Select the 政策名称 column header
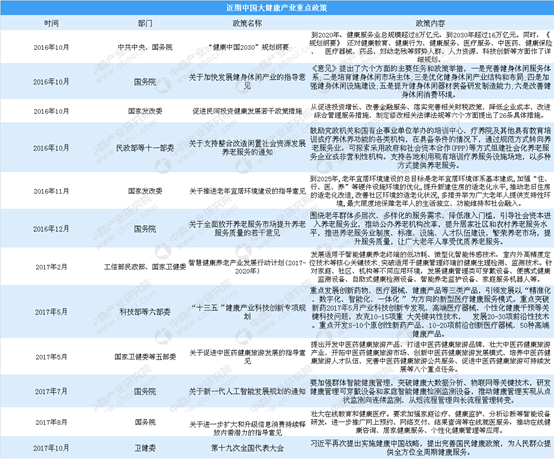Screen dimensions: 554x459 tap(247, 23)
